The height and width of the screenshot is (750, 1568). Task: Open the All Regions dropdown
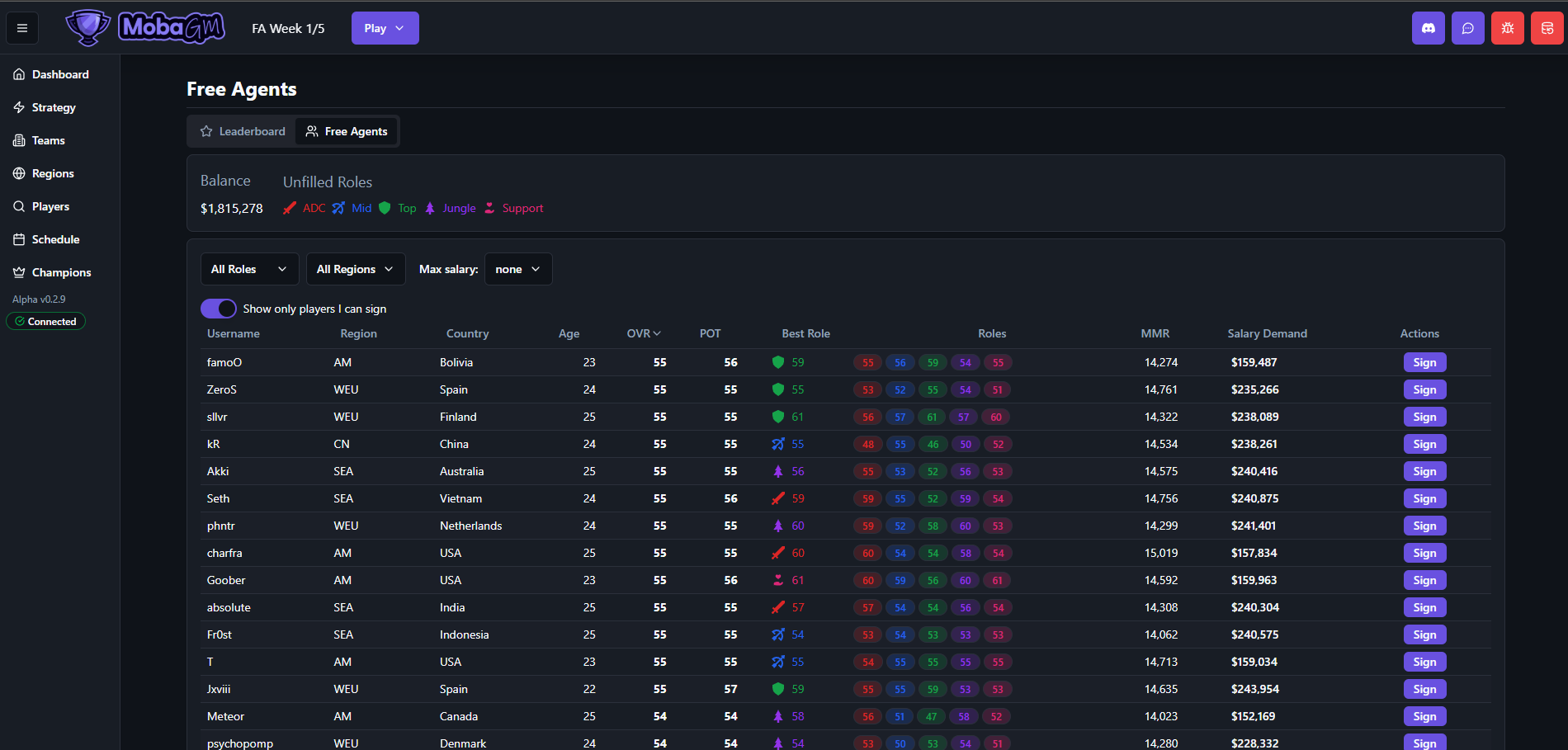pyautogui.click(x=355, y=269)
